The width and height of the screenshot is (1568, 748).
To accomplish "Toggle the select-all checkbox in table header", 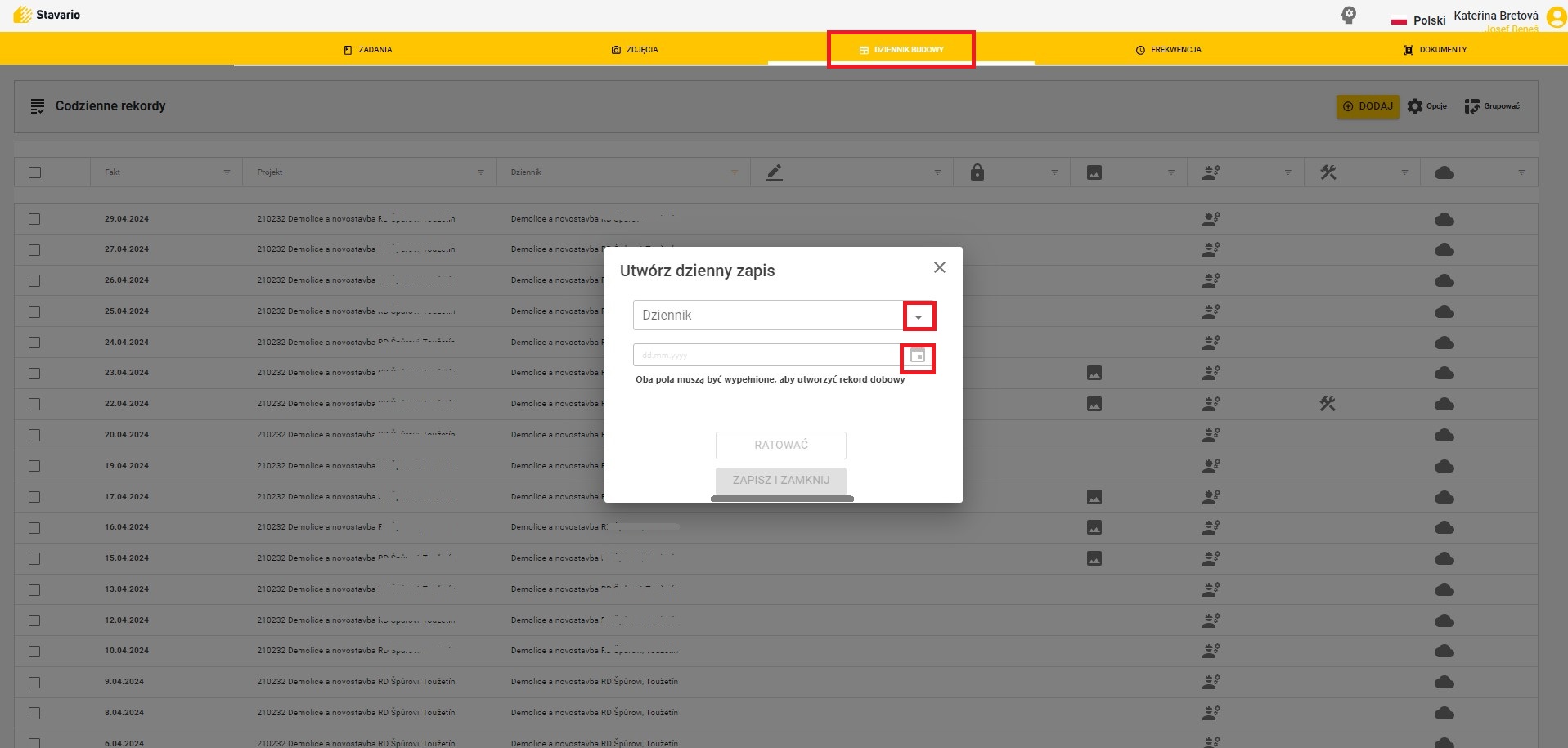I will point(34,172).
